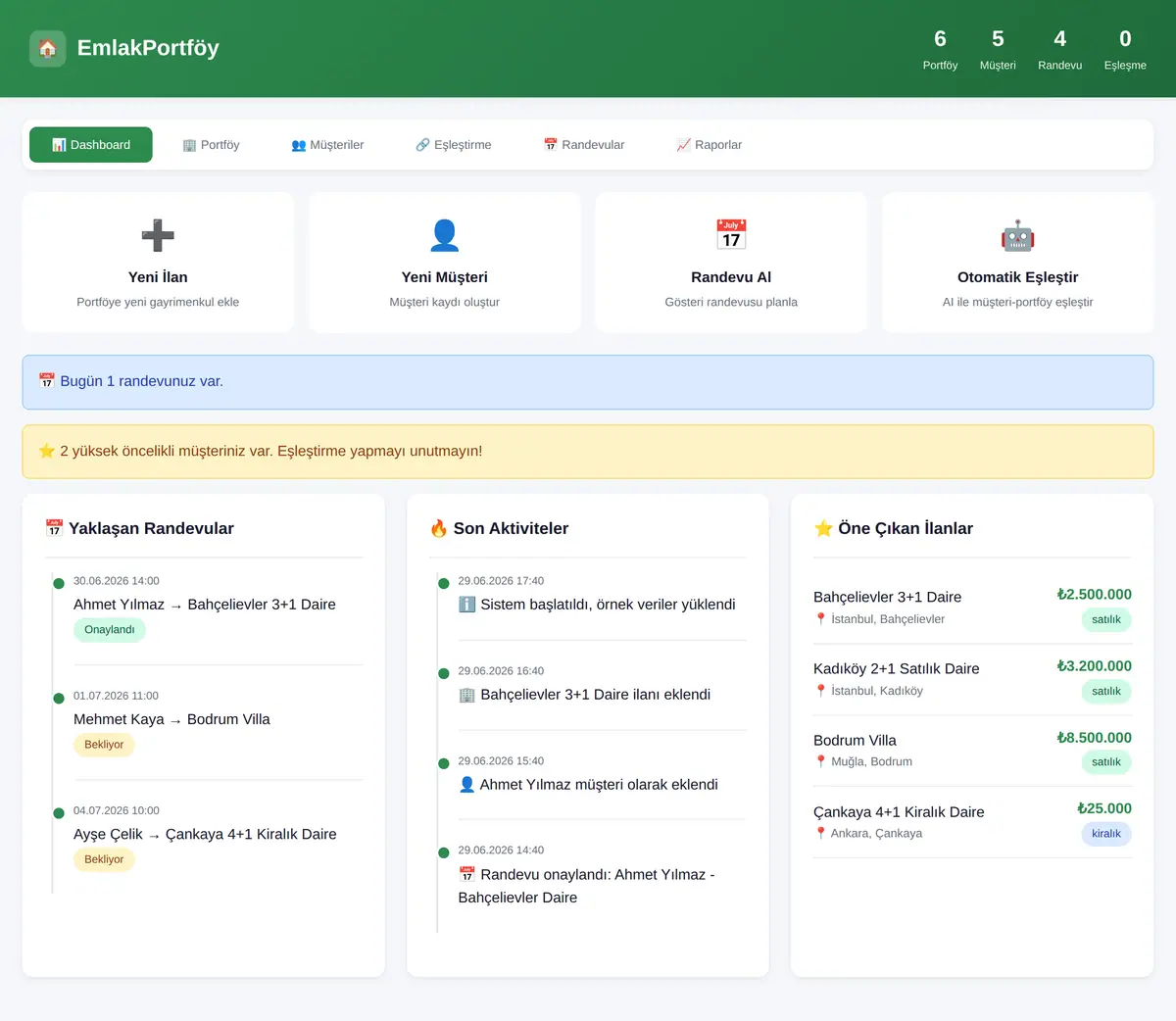Click the calendar icon next to Randevu onaylandı
This screenshot has width=1176, height=1021.
467,875
